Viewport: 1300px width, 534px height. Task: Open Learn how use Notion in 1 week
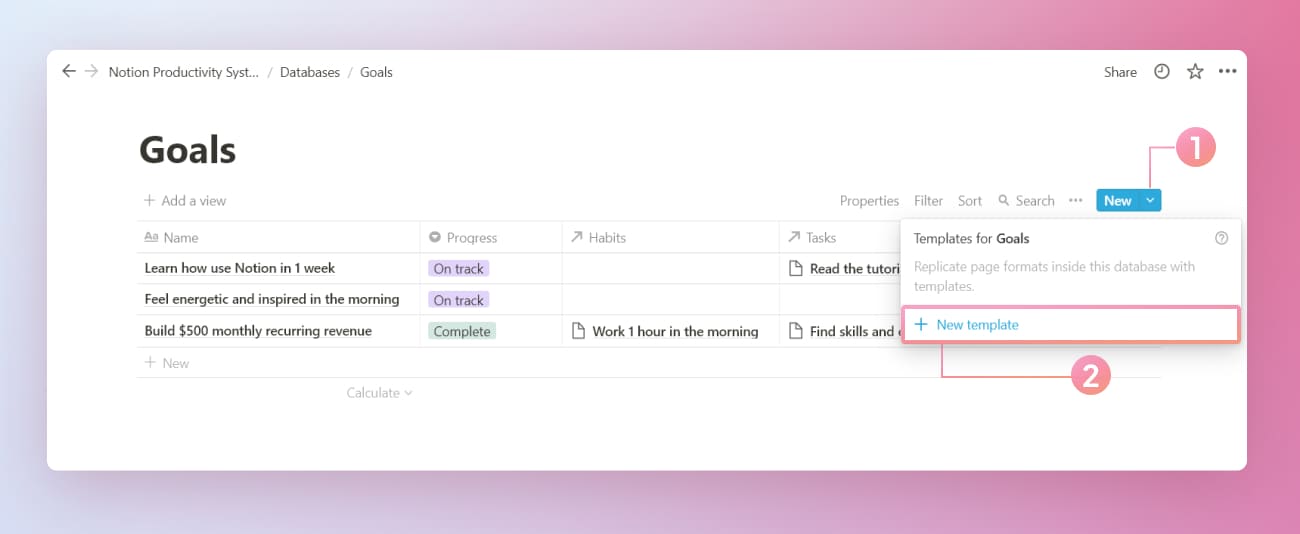point(239,268)
